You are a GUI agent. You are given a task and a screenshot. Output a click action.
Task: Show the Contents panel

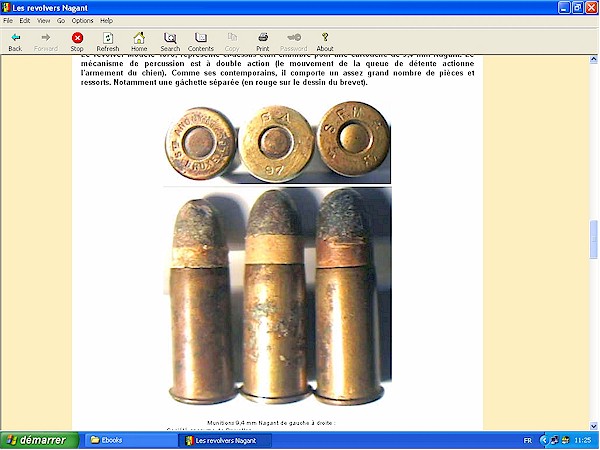point(201,42)
